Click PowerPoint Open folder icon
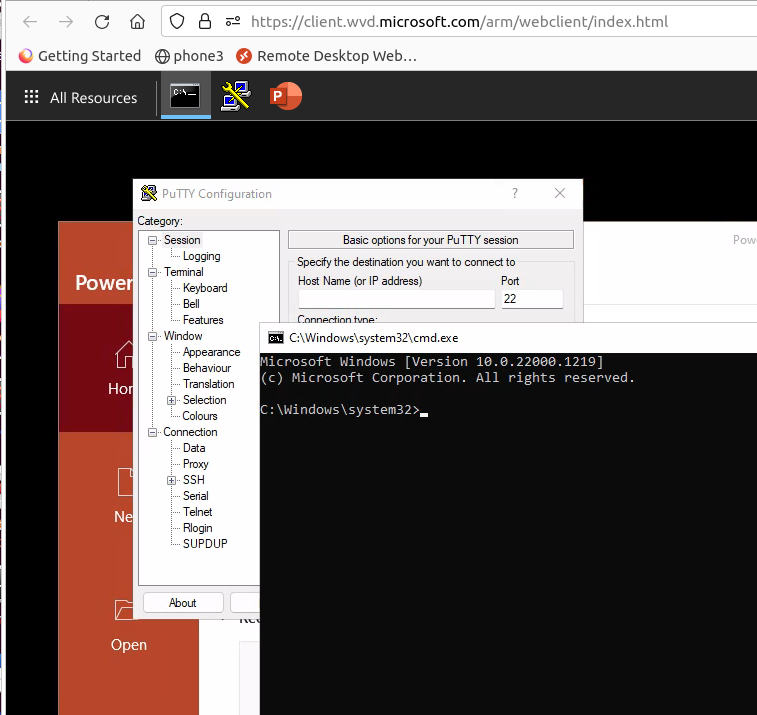The image size is (757, 715). [x=124, y=610]
